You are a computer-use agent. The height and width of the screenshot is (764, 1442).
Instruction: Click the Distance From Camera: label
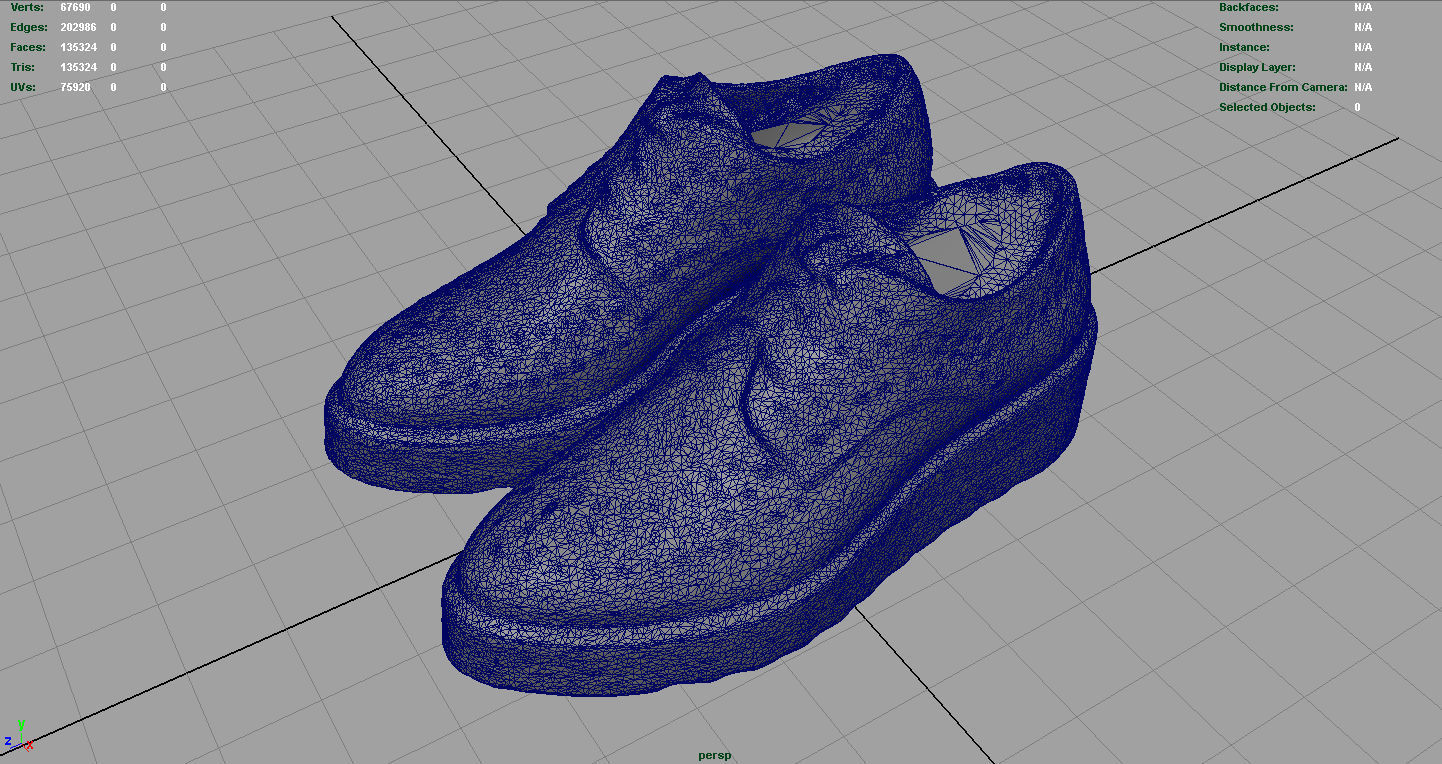pos(1284,87)
